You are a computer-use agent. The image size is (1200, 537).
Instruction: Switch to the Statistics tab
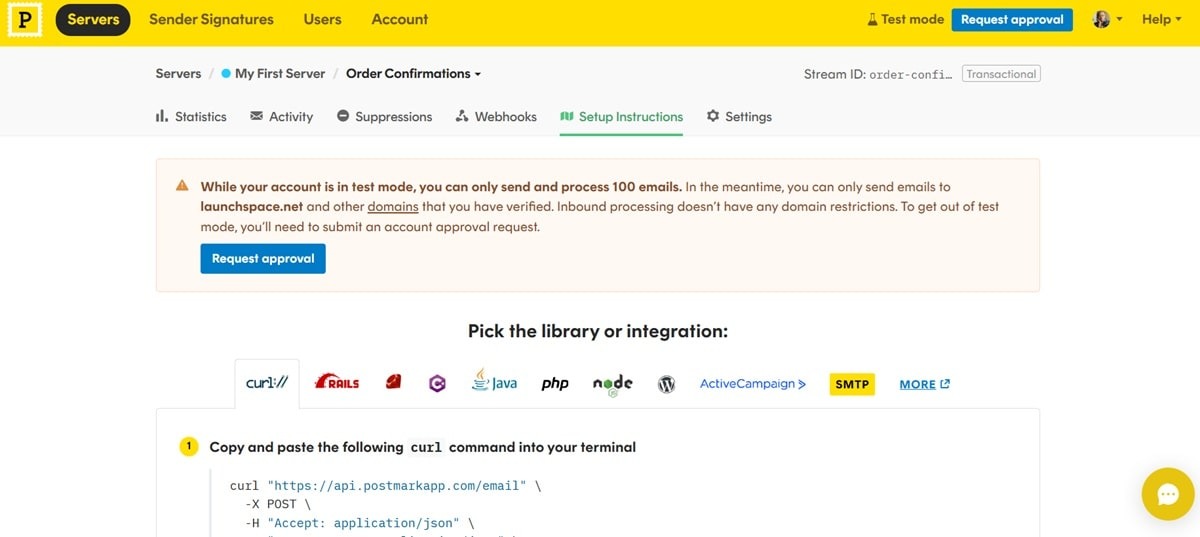tap(191, 117)
